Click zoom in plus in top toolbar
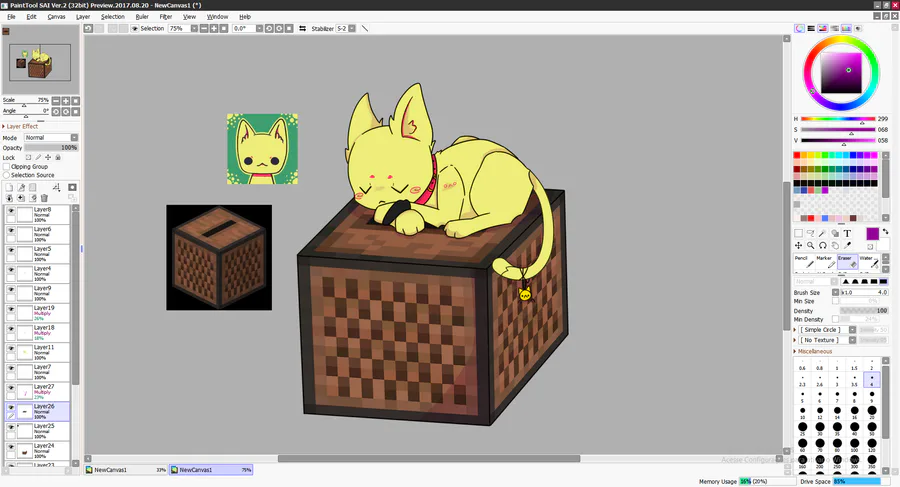Viewport: 900px width, 487px height. (214, 28)
